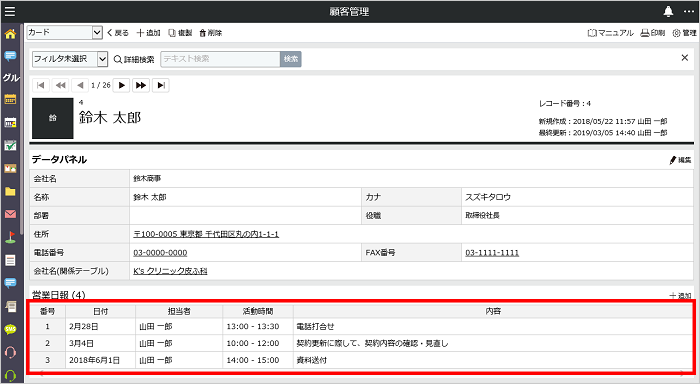Click the 鈴木商事 company name value

(147, 179)
